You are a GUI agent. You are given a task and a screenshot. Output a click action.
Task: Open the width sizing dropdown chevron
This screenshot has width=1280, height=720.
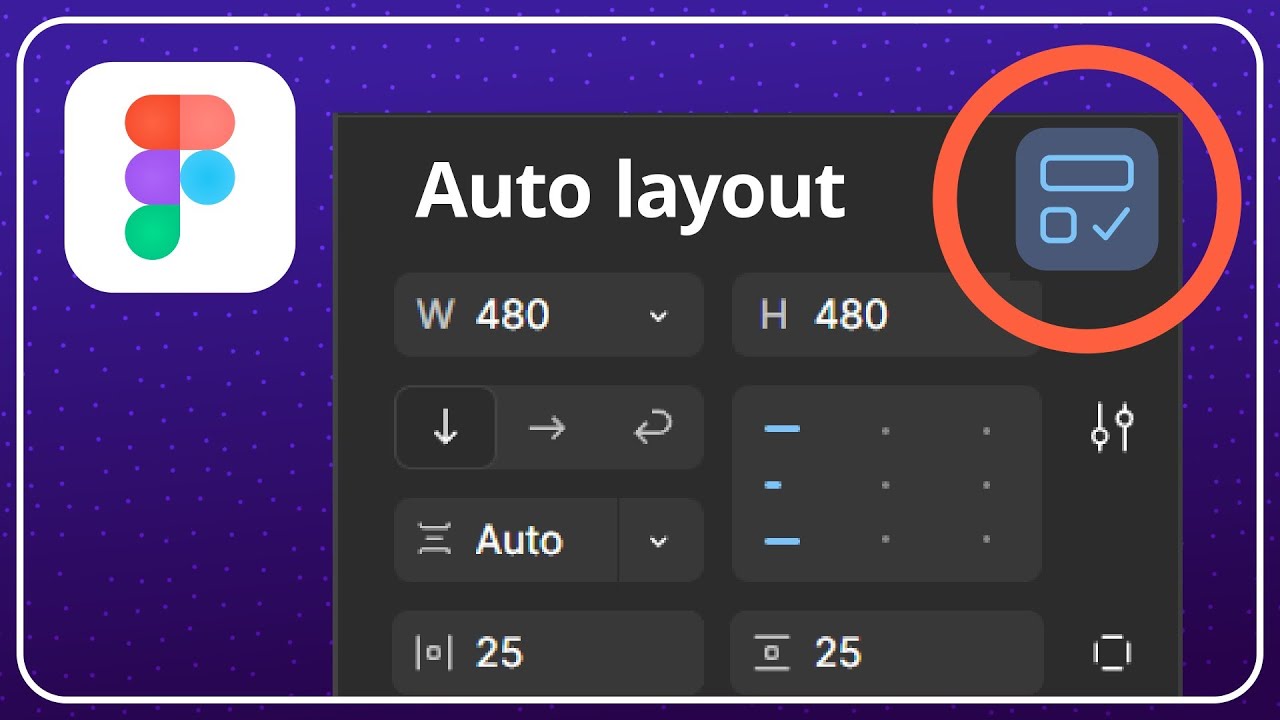[x=658, y=316]
